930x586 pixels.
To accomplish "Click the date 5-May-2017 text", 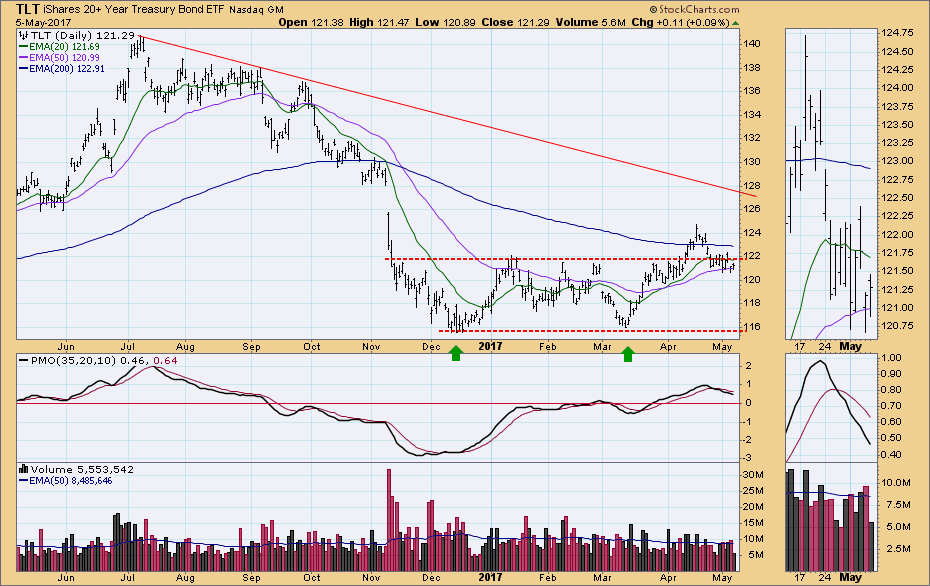I will [44, 23].
